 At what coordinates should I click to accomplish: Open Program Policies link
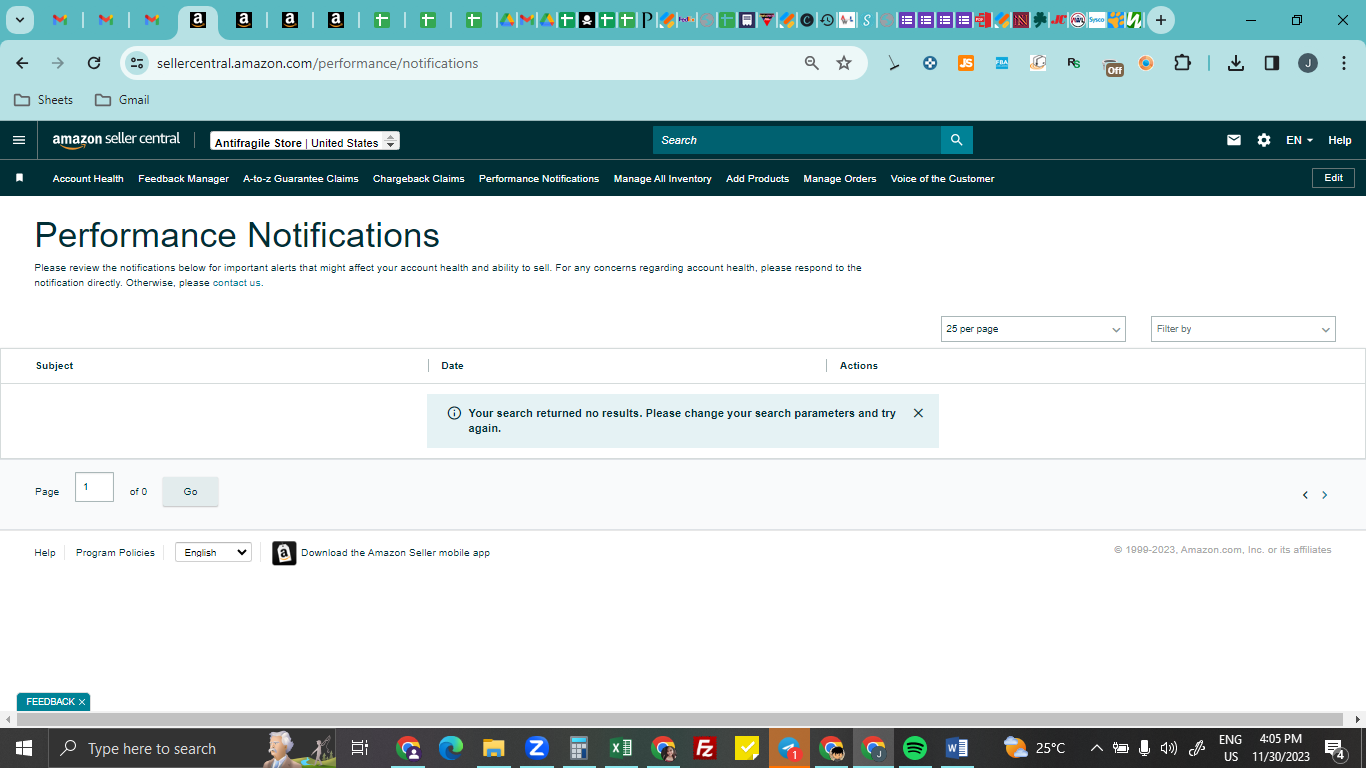coord(115,553)
